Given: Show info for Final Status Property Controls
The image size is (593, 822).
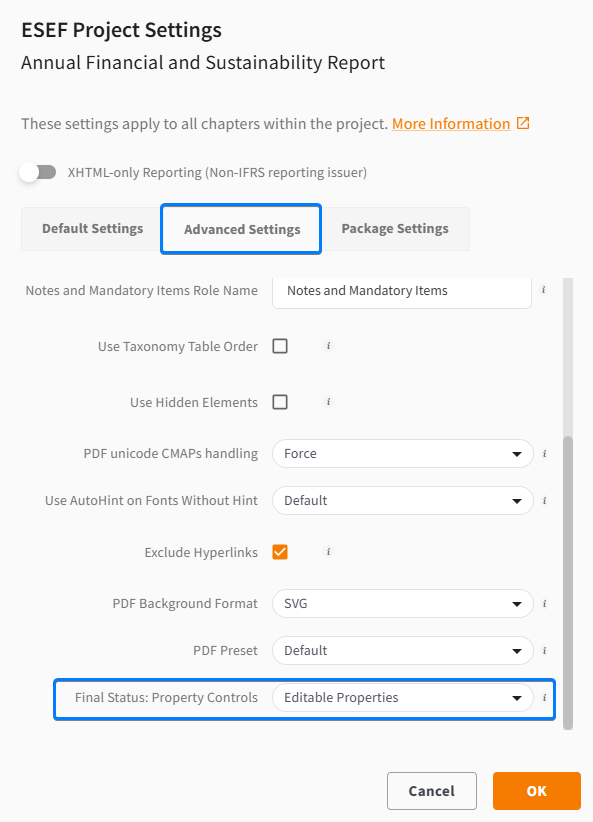Looking at the screenshot, I should (x=544, y=698).
